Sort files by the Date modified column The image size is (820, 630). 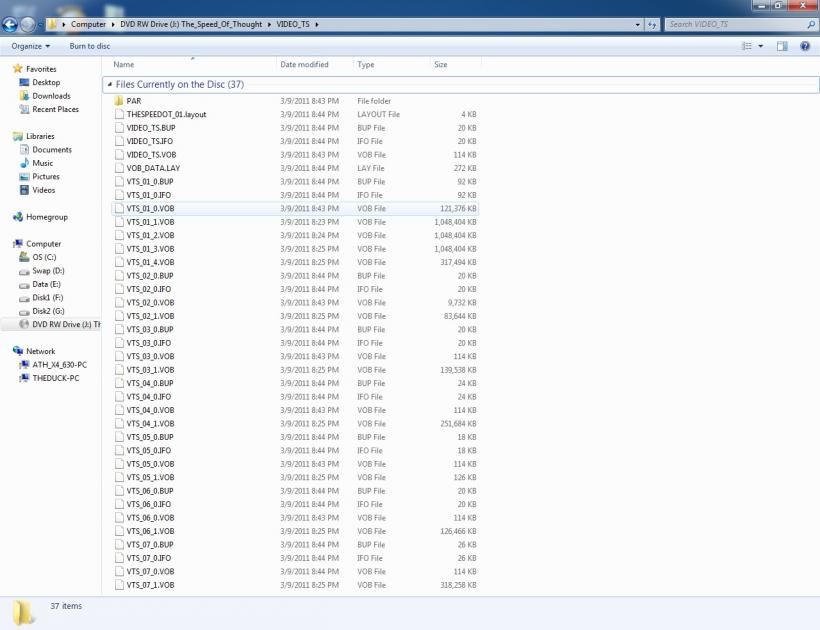304,64
